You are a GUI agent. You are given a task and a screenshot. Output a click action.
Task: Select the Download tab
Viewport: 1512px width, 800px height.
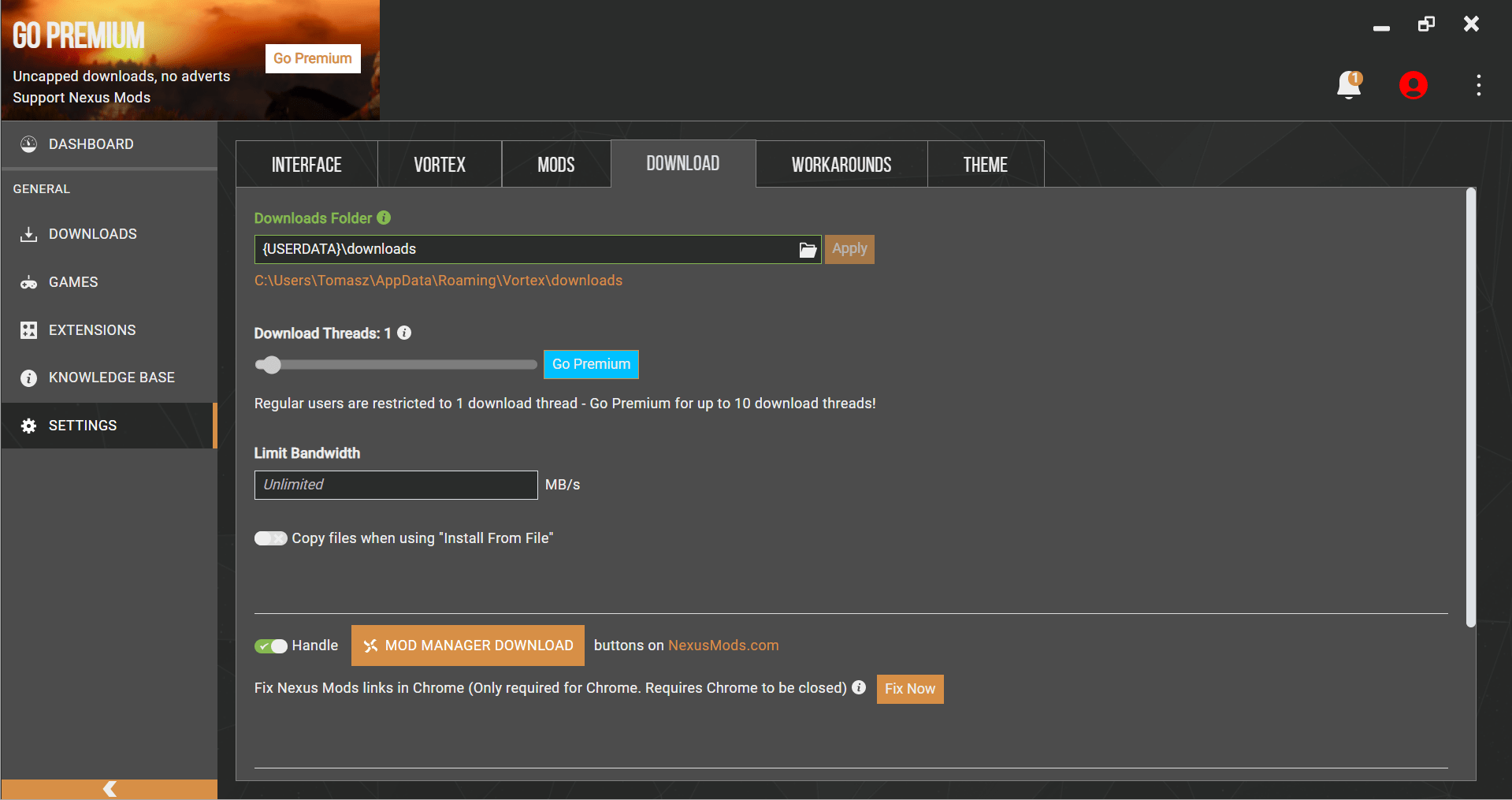pyautogui.click(x=683, y=163)
